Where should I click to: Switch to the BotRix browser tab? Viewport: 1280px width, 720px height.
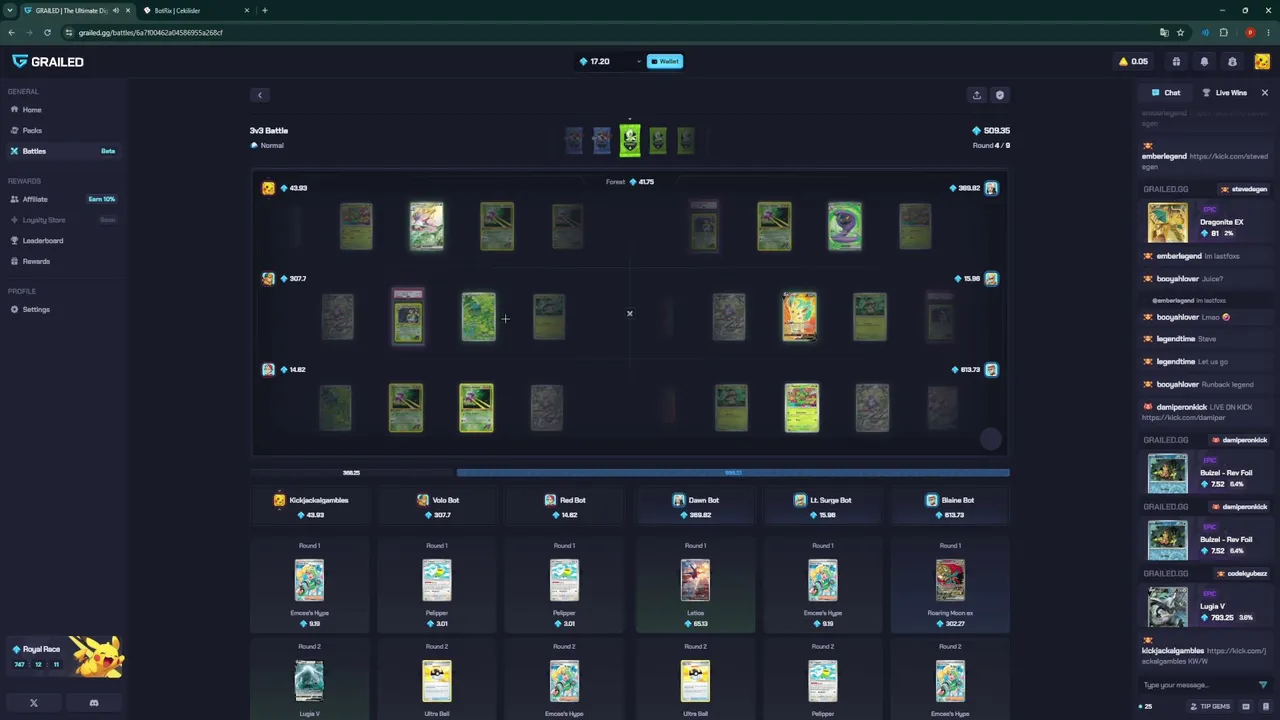coord(190,10)
